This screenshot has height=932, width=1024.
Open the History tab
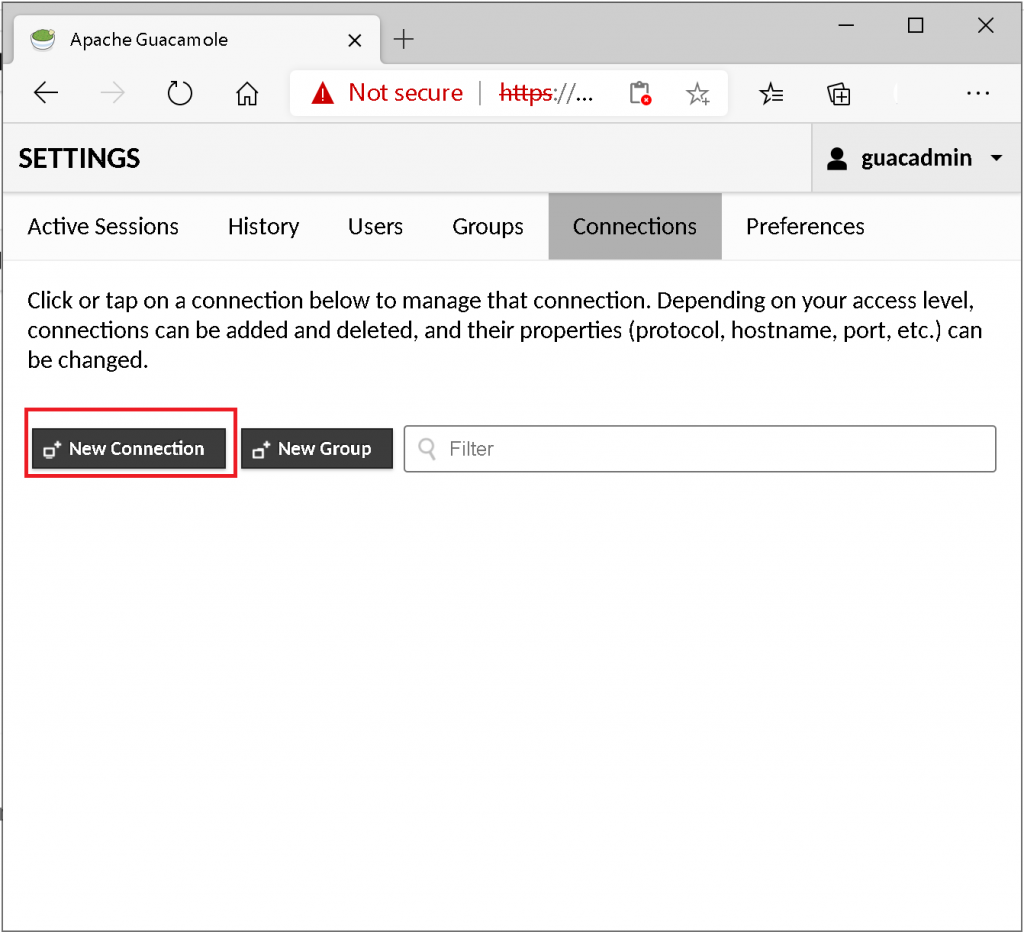pyautogui.click(x=263, y=226)
